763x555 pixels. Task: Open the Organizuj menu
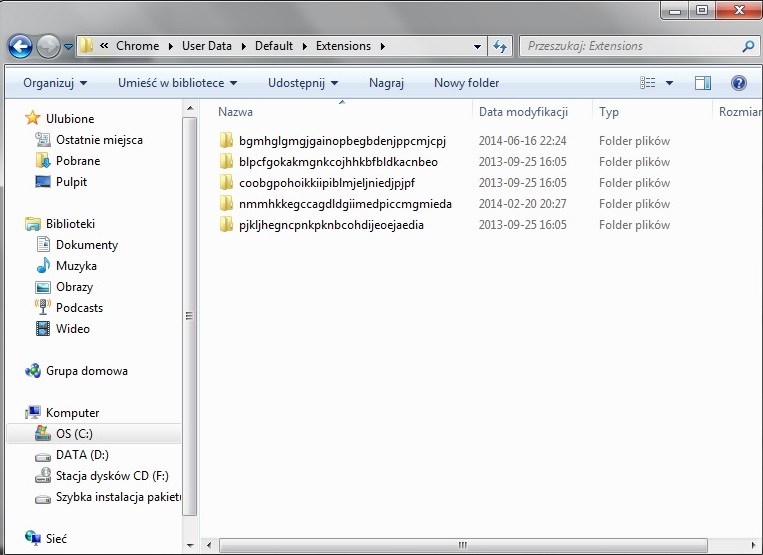pos(55,83)
